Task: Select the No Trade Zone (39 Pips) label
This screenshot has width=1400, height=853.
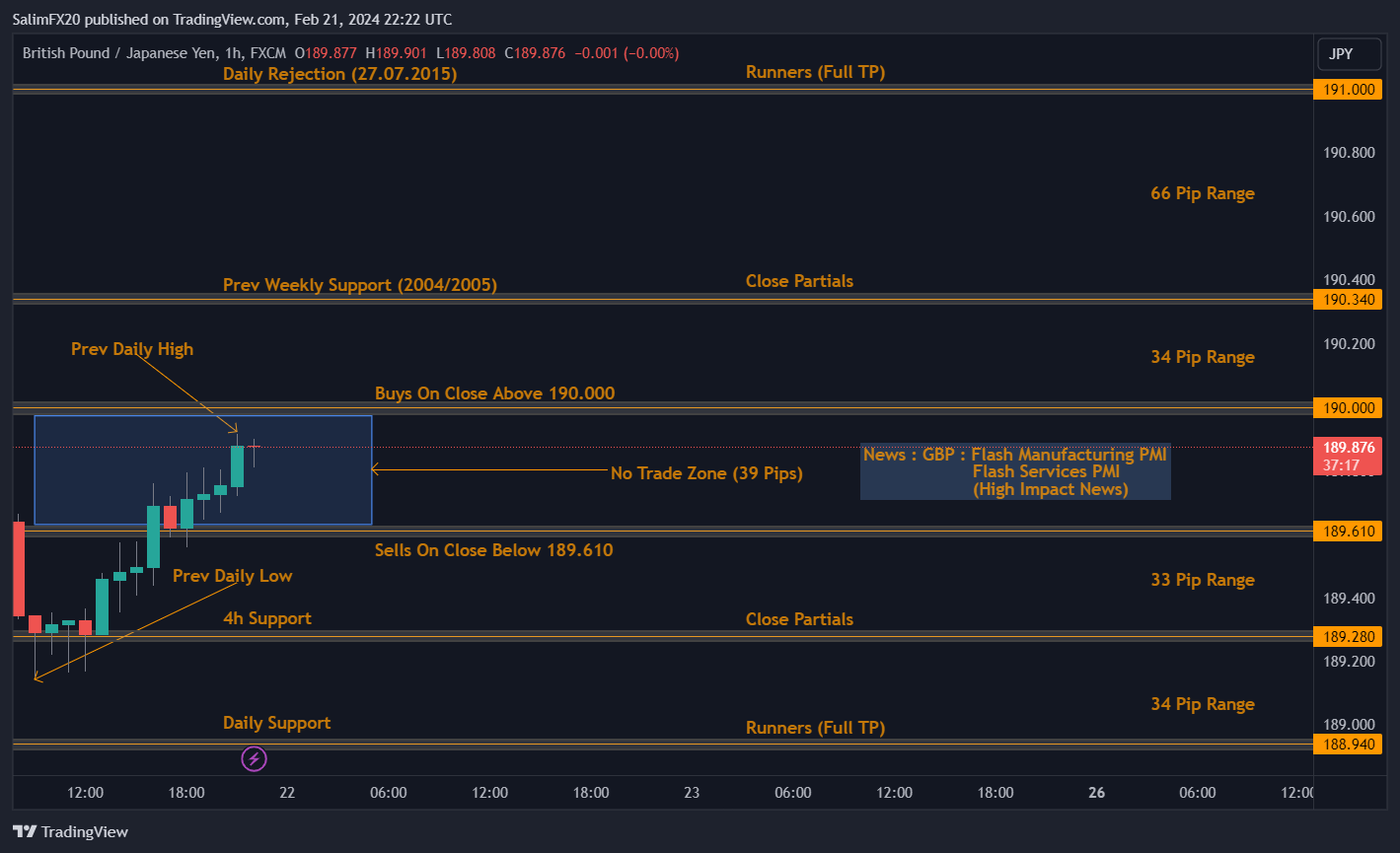Action: point(706,473)
